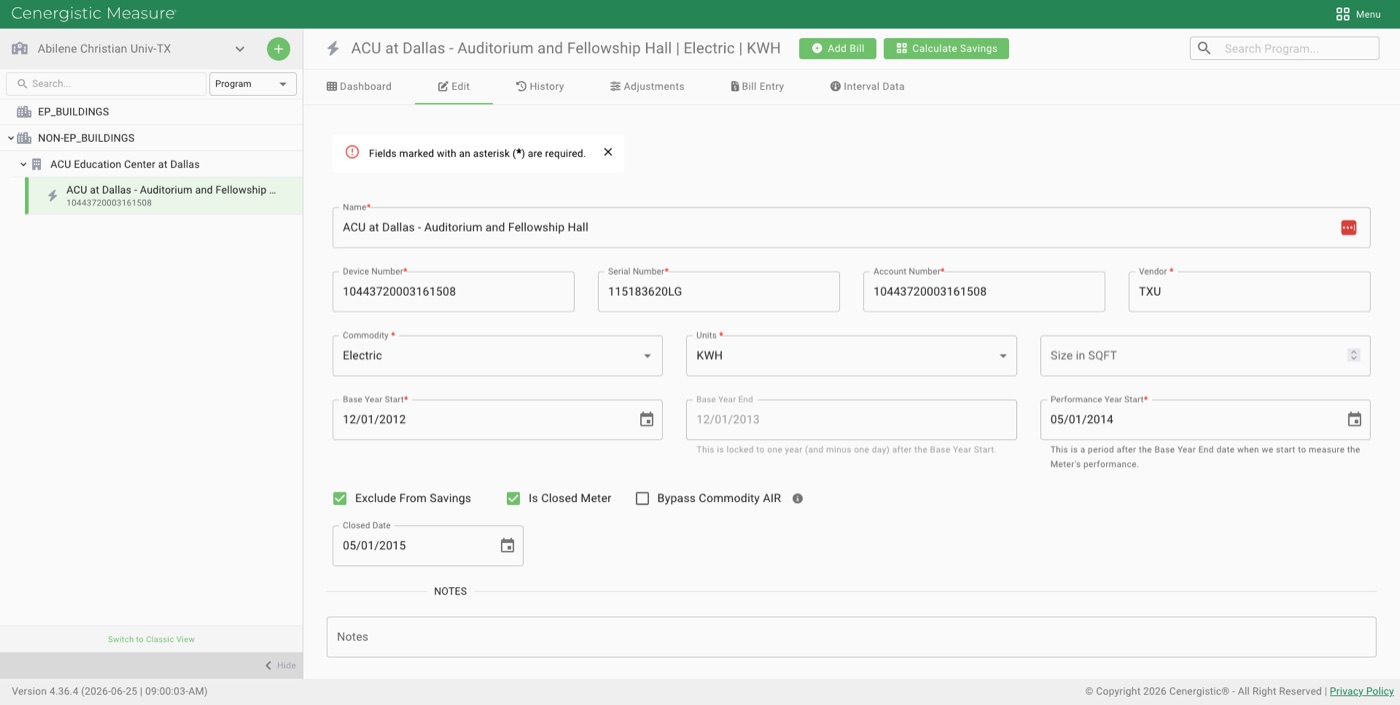Open the Privacy Policy link
The width and height of the screenshot is (1400, 705).
click(x=1361, y=691)
